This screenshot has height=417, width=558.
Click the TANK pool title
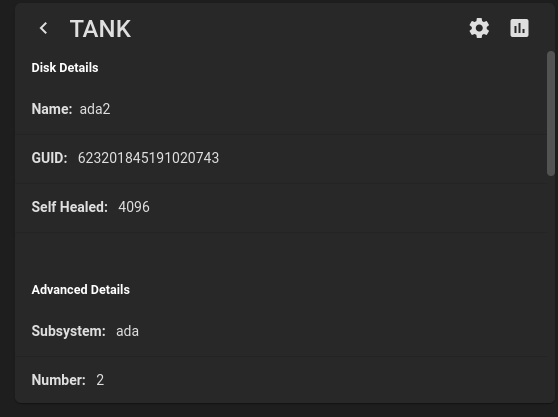pos(100,28)
